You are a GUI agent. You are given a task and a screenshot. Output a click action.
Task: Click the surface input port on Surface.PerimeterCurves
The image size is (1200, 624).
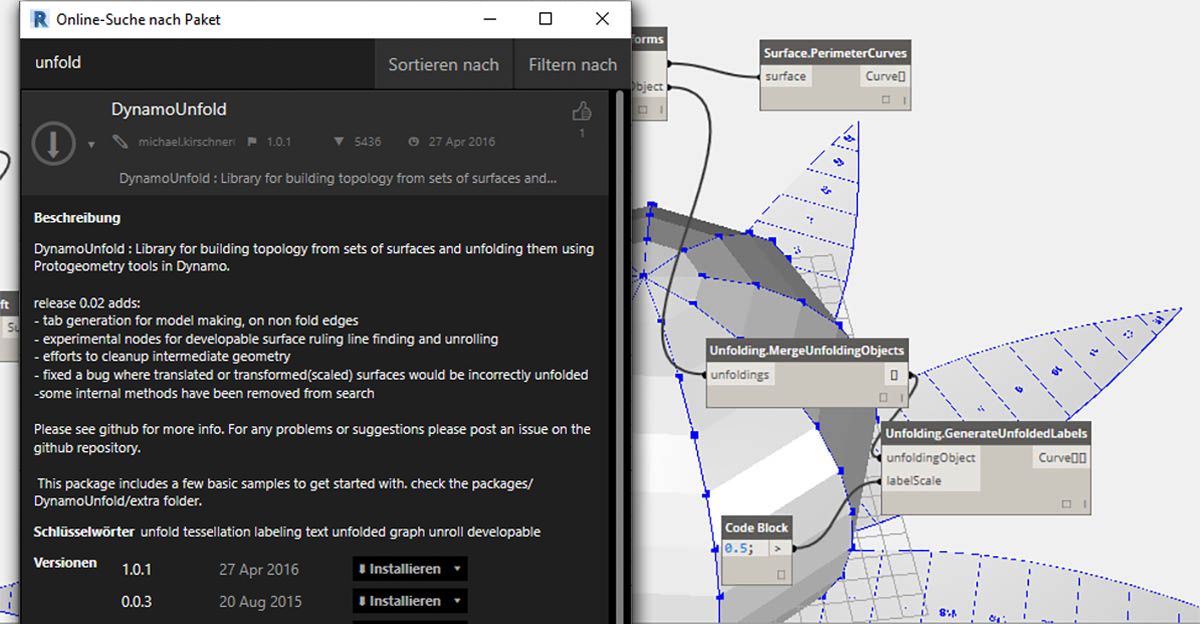point(785,76)
